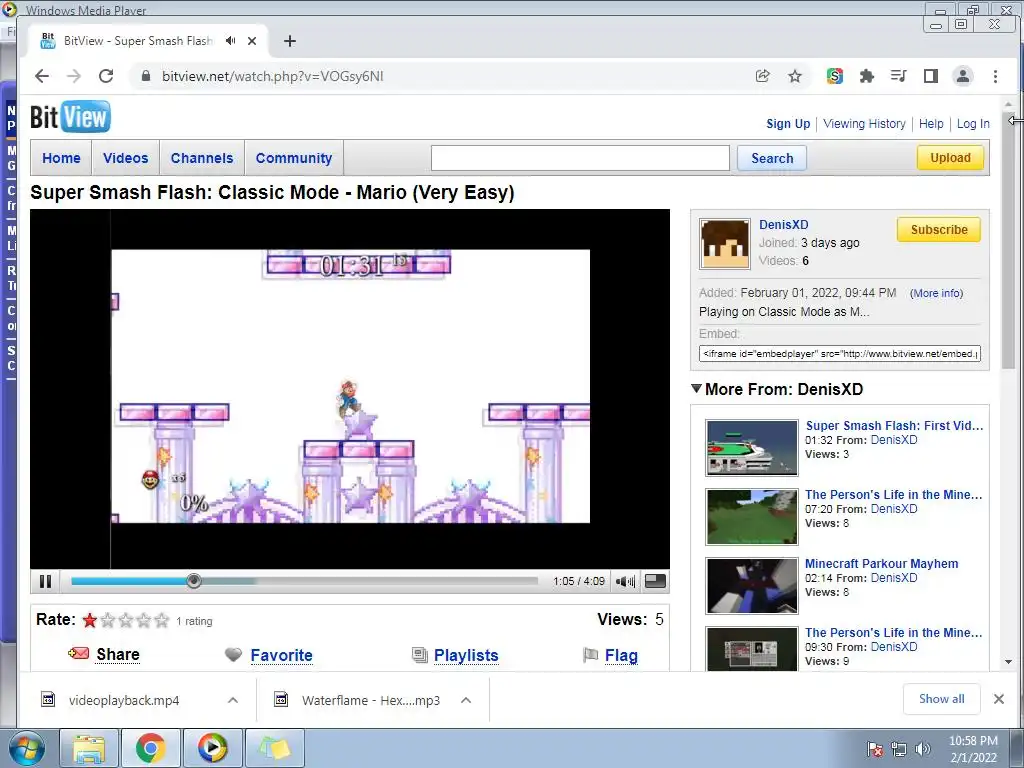
Task: Click the yellow Upload button
Action: click(x=950, y=157)
